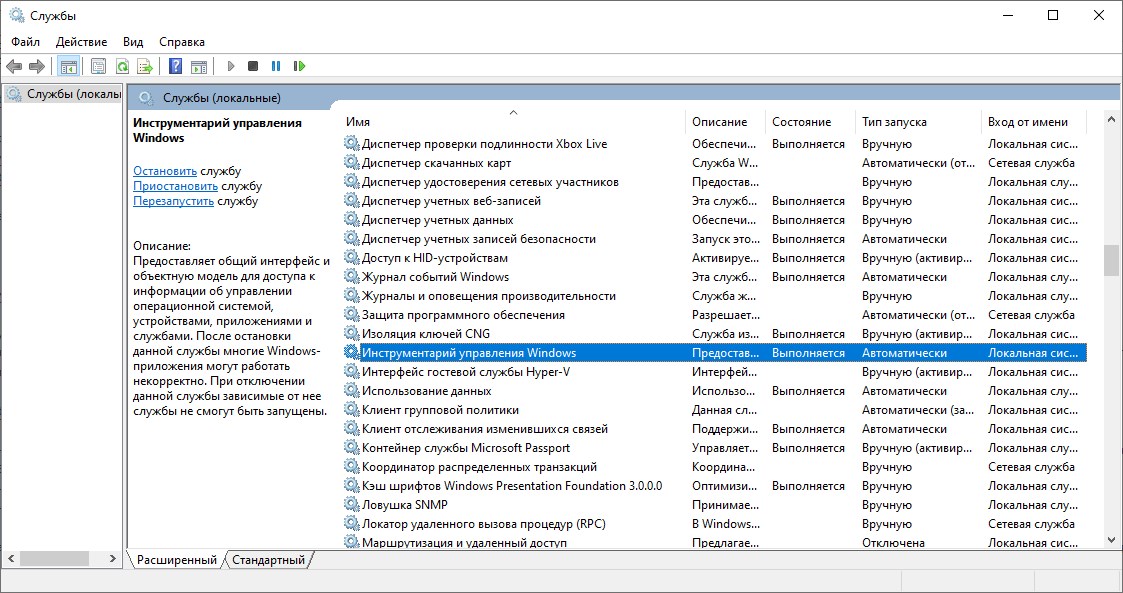Open the Файл menu
The width and height of the screenshot is (1123, 593).
coord(26,42)
